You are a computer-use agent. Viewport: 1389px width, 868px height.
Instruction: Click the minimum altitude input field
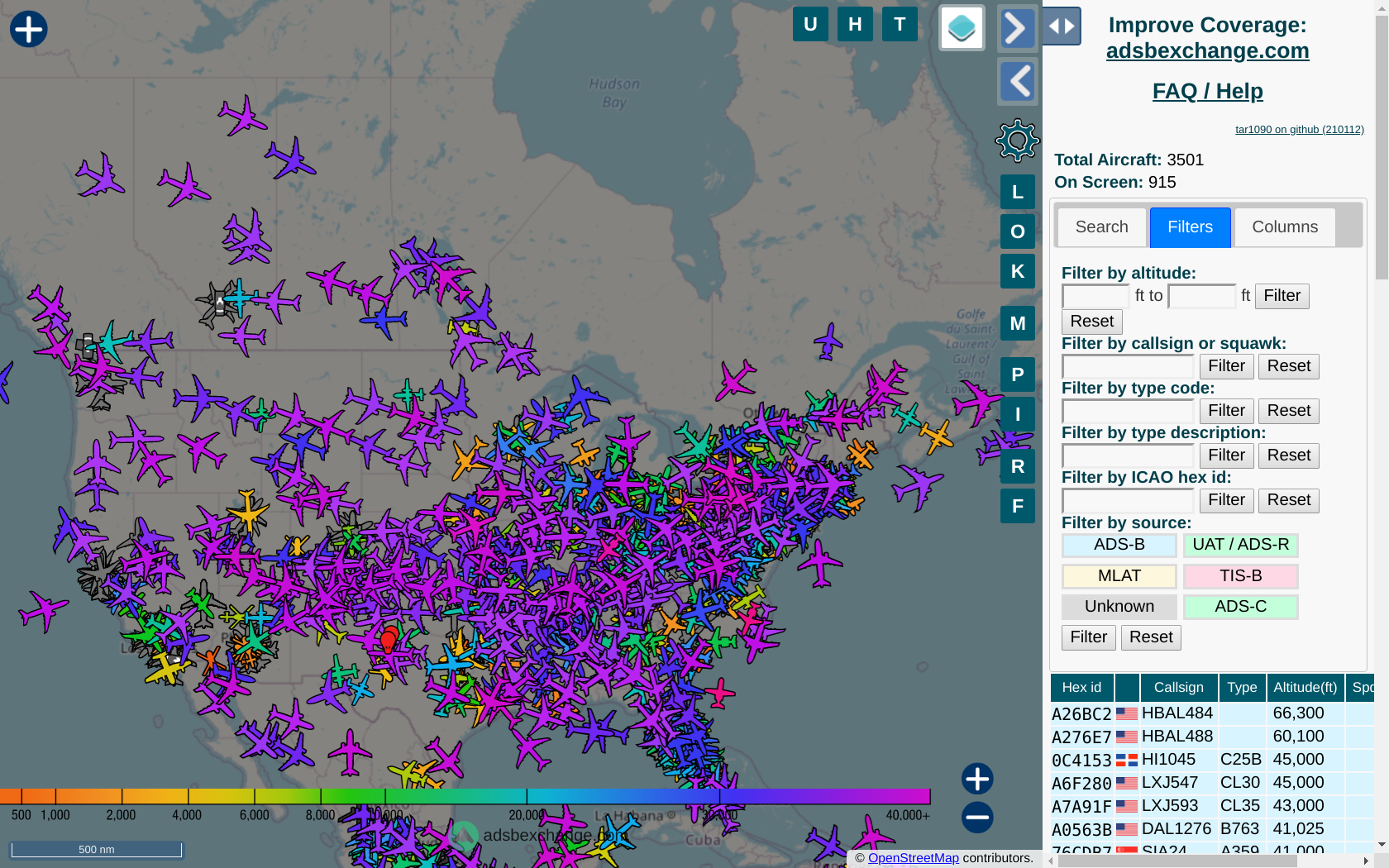[x=1095, y=296]
